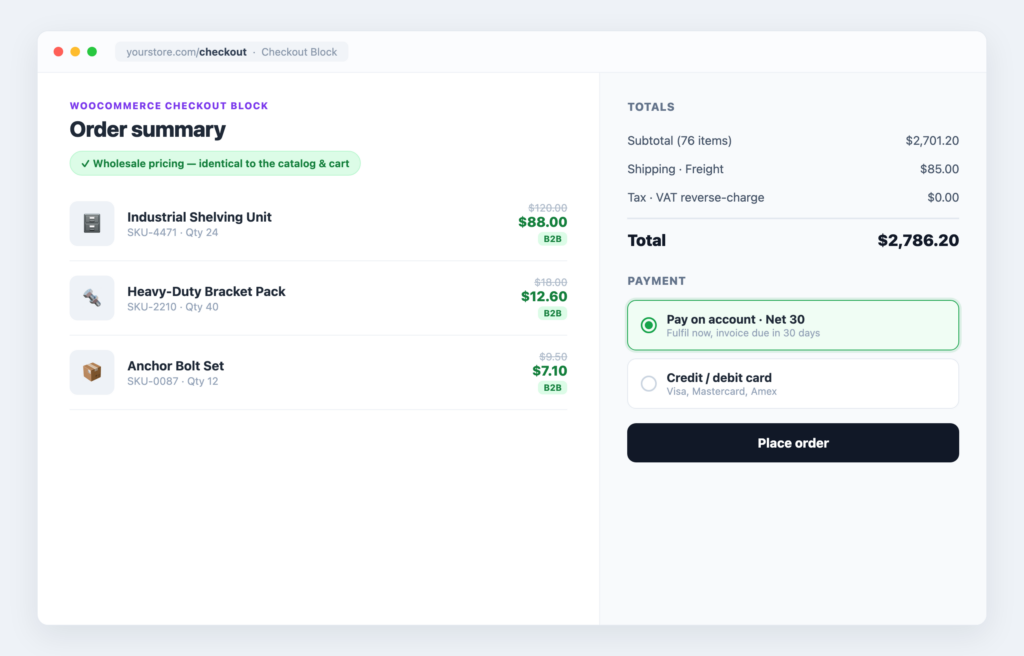Select Pay on account Net 30 radio
Image resolution: width=1024 pixels, height=656 pixels.
click(648, 325)
